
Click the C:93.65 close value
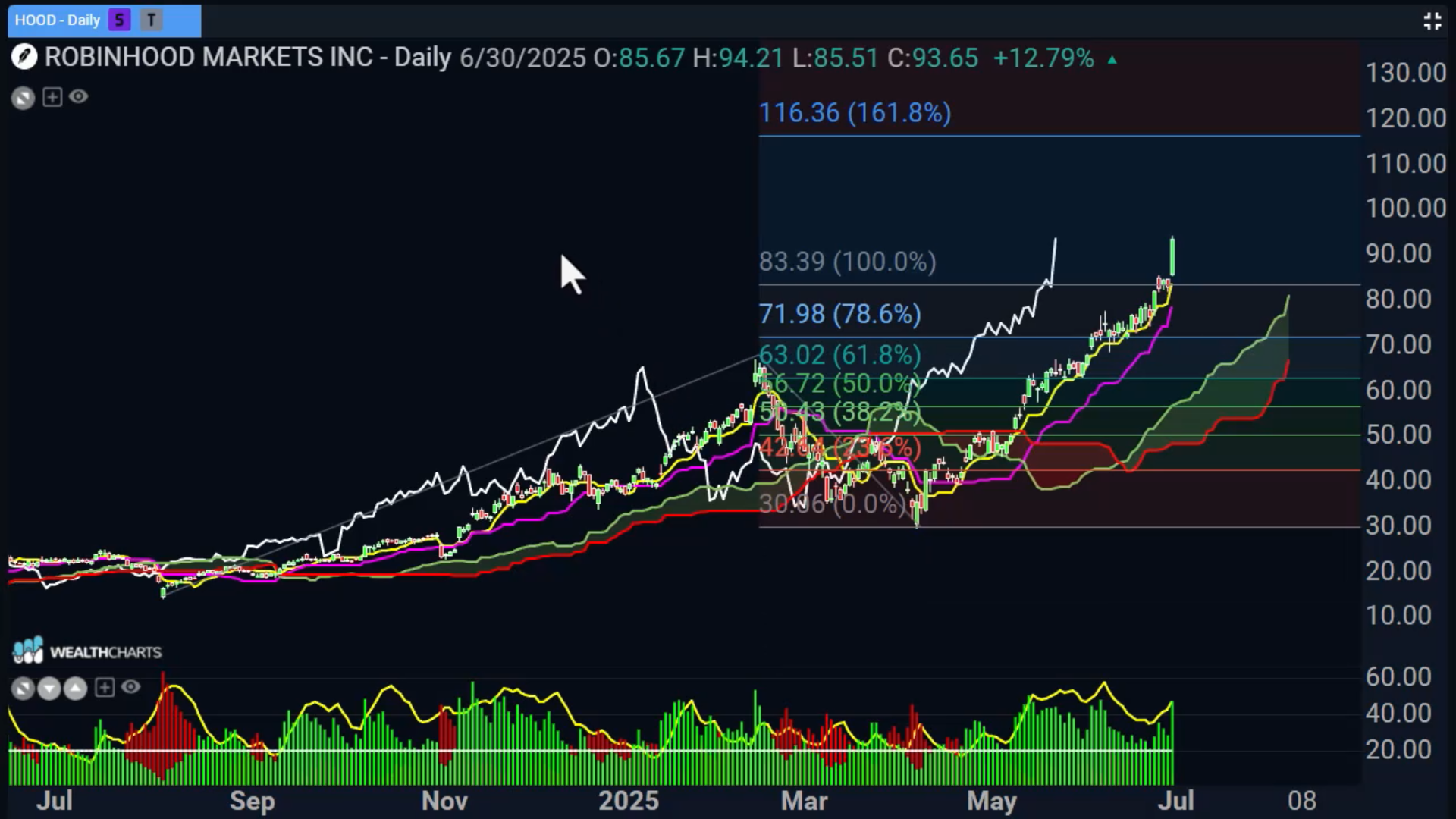click(x=933, y=58)
